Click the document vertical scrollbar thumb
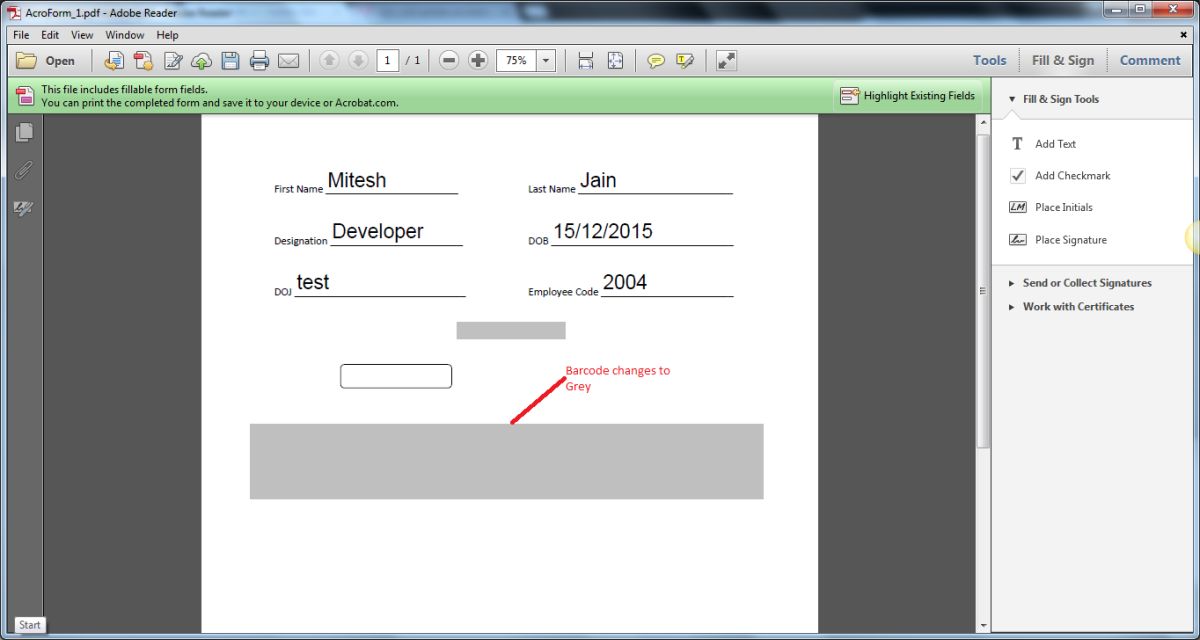 click(983, 289)
